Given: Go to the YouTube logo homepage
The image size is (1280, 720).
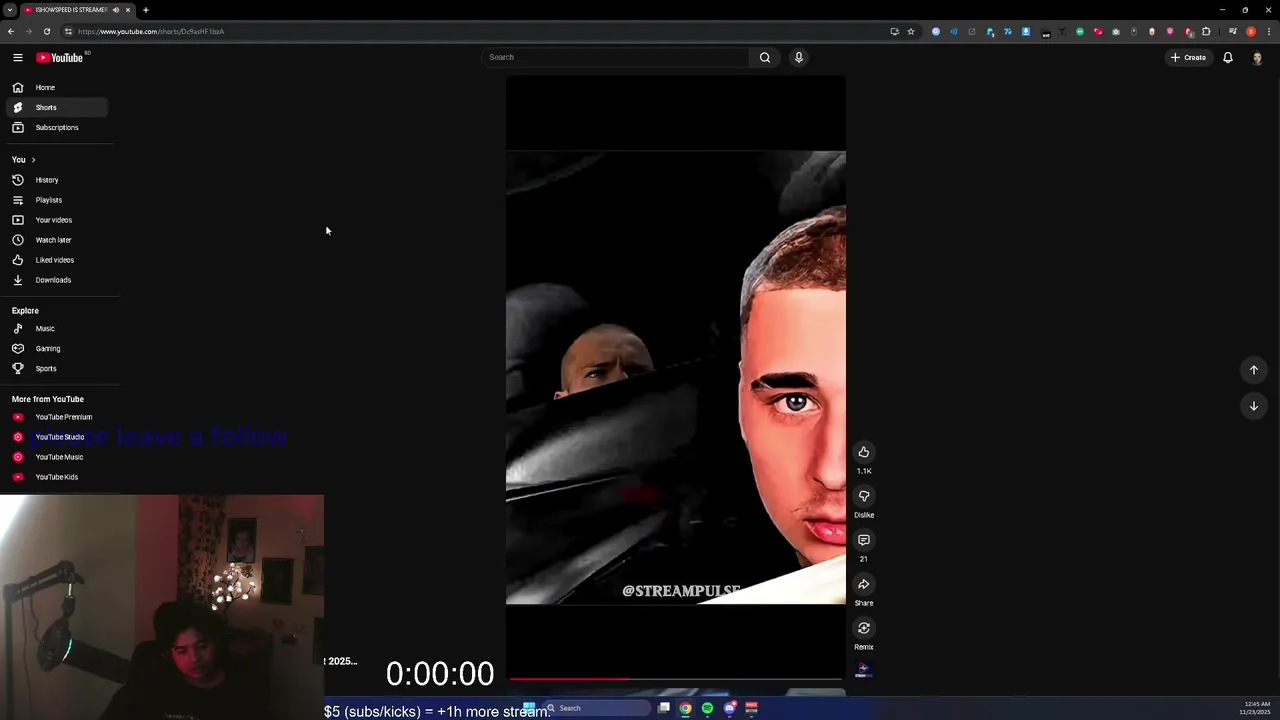Looking at the screenshot, I should pyautogui.click(x=62, y=57).
